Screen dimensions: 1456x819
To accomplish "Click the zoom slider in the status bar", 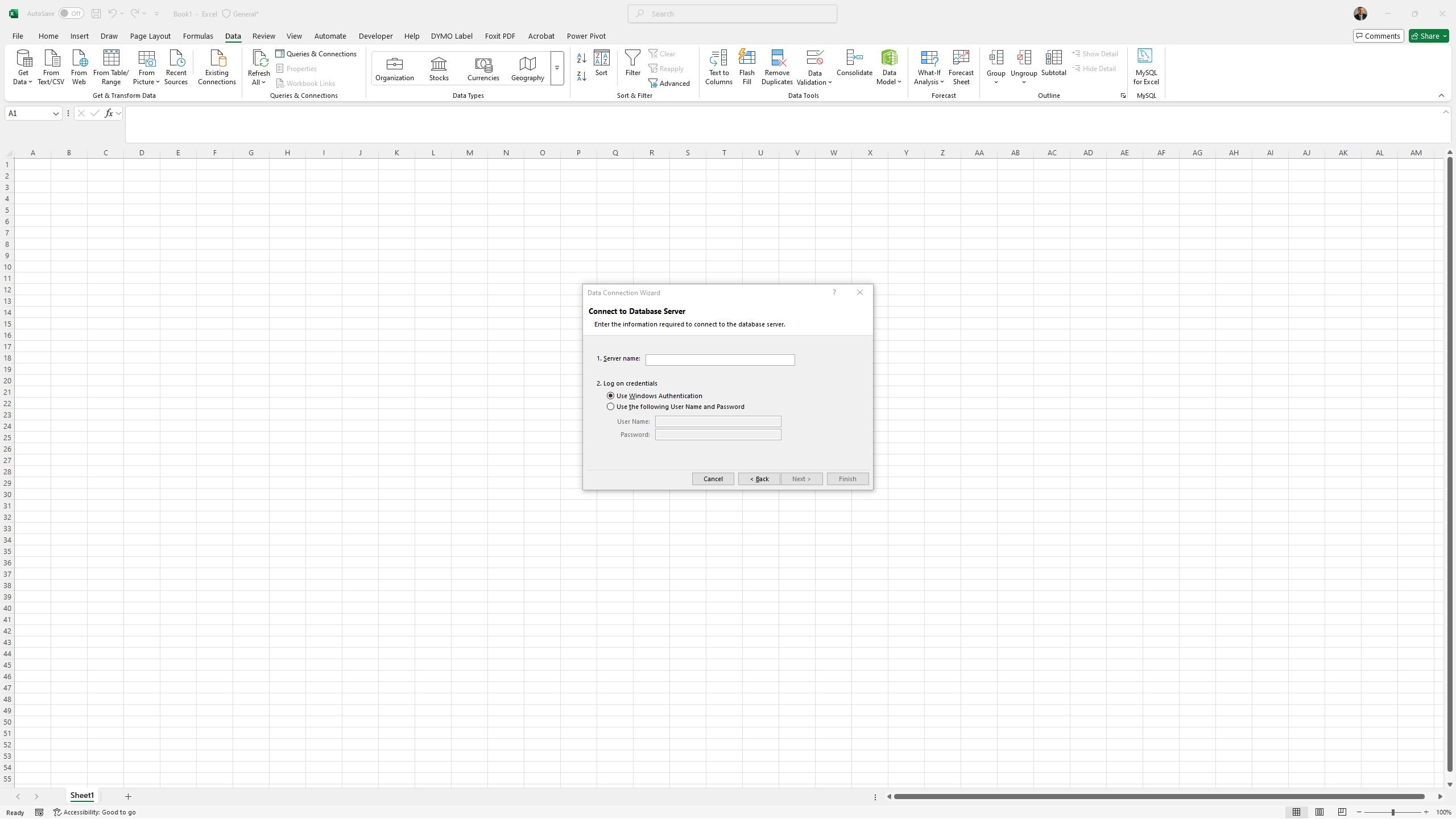I will pos(1392,812).
